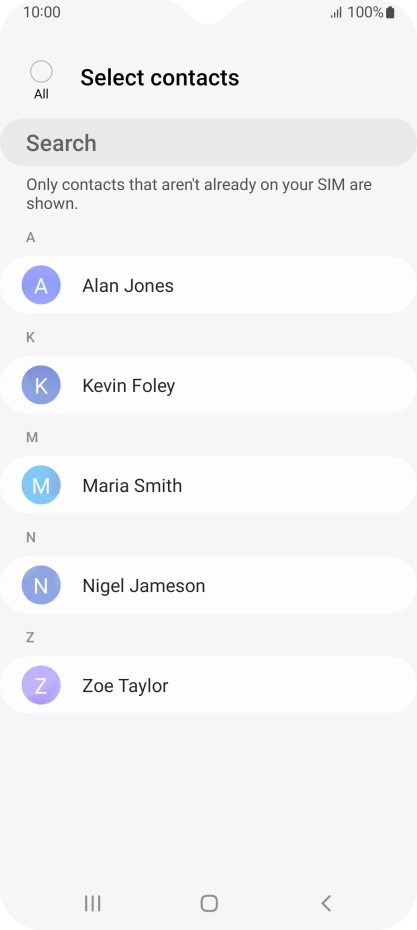Tap Alan Jones's purple A avatar
Screen dimensions: 417x930
point(41,285)
